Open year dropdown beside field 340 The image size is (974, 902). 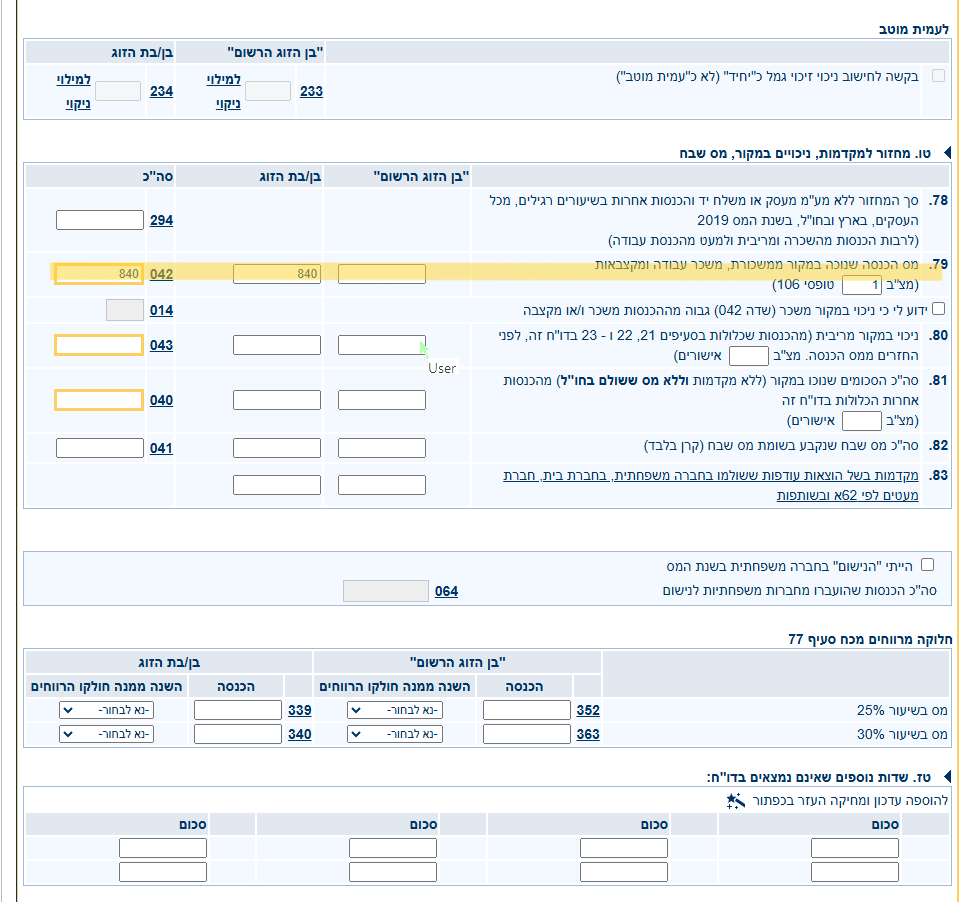pyautogui.click(x=107, y=734)
